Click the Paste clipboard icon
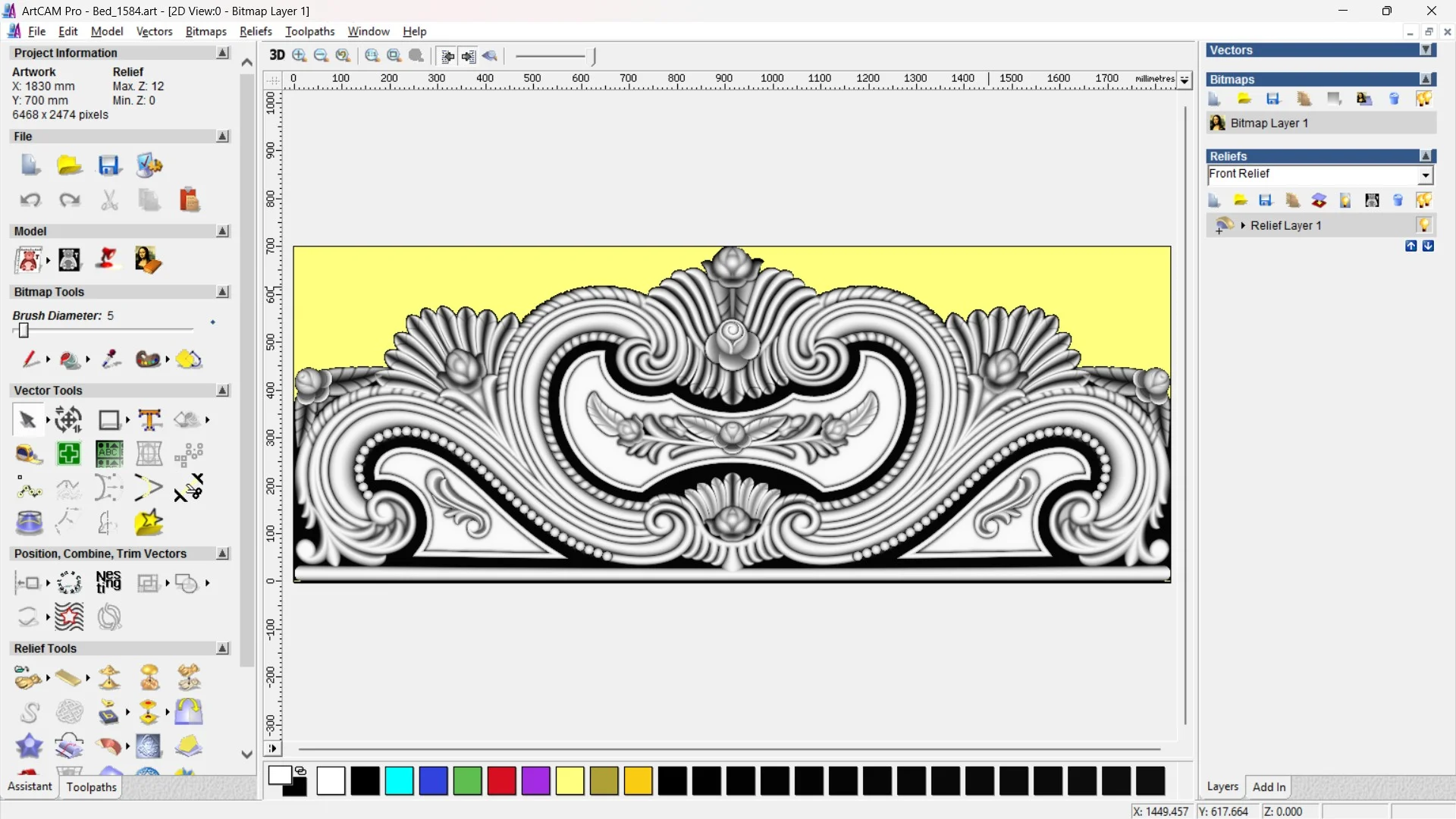 [189, 200]
